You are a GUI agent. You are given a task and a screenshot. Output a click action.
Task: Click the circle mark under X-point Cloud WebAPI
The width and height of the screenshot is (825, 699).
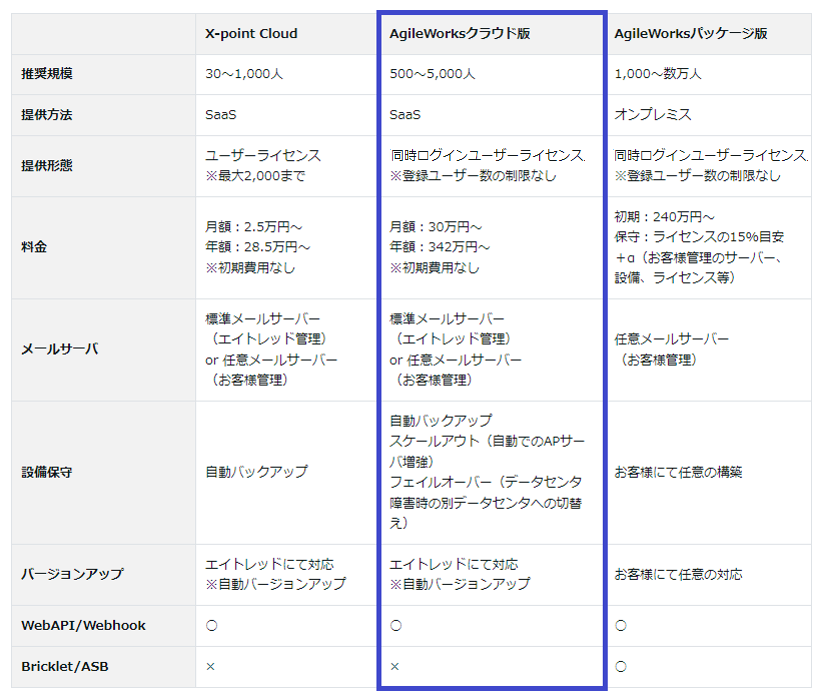pos(212,625)
